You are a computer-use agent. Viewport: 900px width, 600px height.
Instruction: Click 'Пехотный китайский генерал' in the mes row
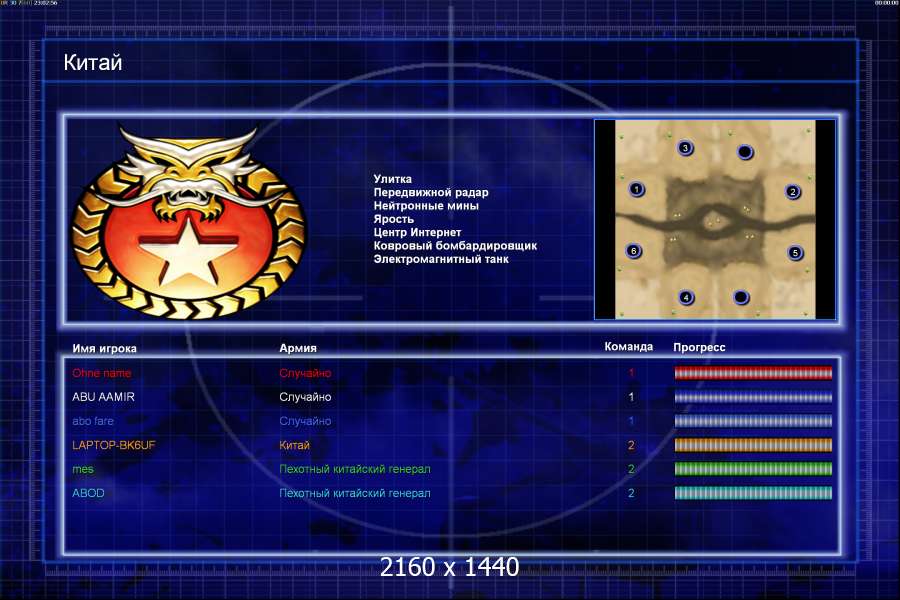click(x=355, y=469)
